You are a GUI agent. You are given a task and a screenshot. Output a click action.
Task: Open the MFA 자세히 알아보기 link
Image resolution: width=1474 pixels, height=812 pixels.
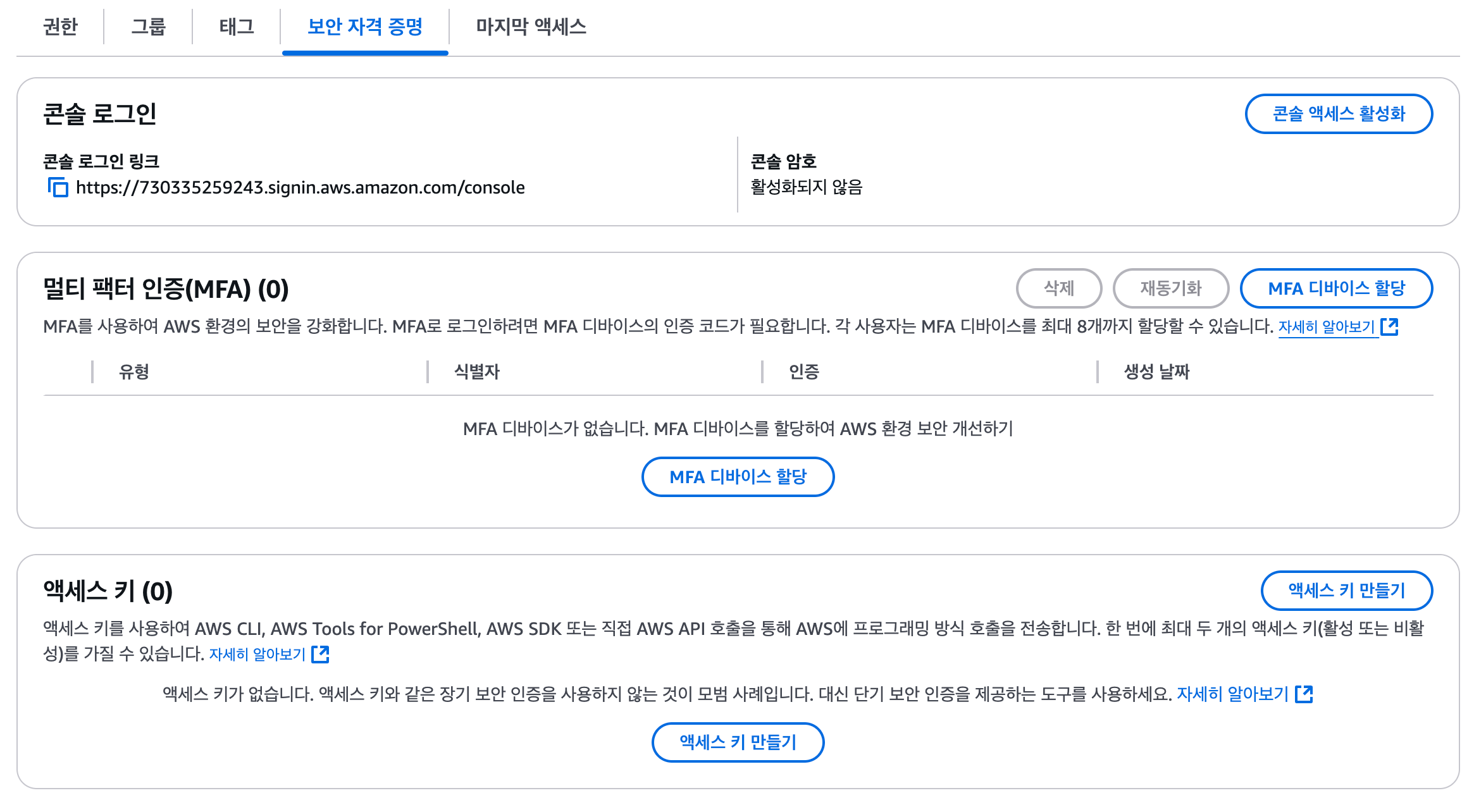(1327, 327)
